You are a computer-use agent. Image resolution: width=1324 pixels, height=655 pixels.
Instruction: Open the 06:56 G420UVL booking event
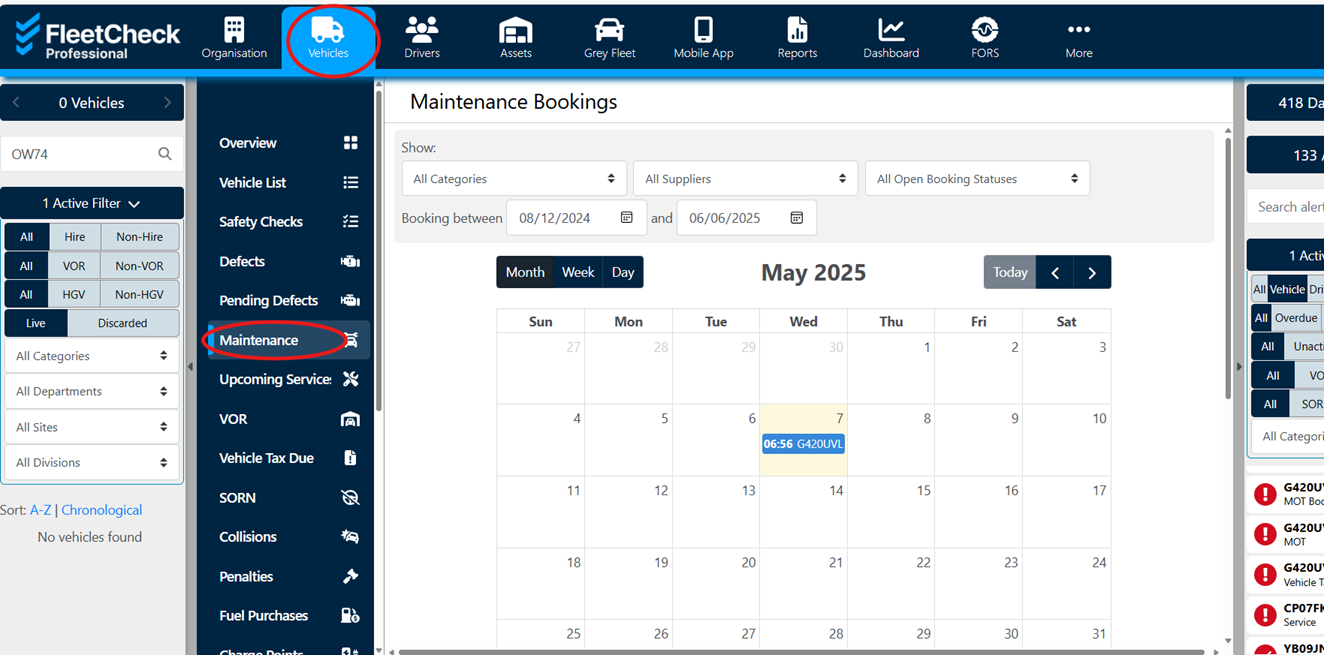click(803, 444)
